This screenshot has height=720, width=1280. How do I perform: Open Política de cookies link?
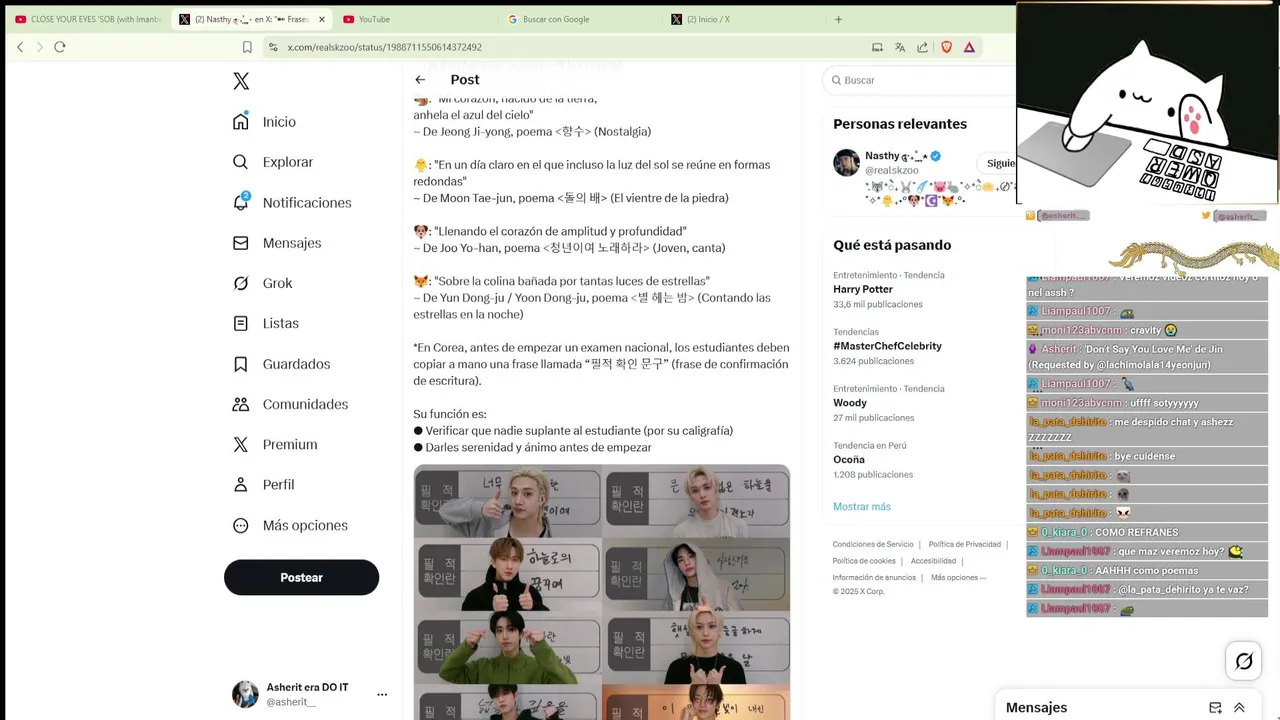pyautogui.click(x=864, y=561)
